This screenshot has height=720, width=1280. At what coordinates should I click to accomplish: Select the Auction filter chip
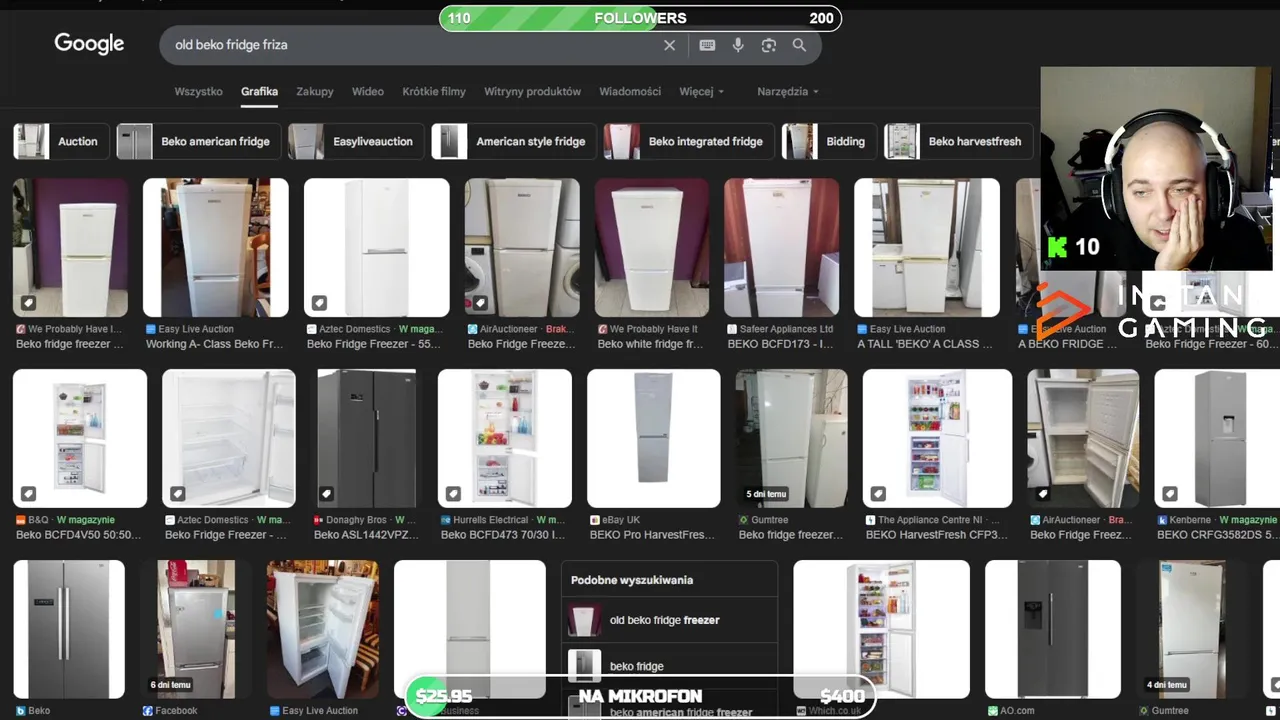(x=60, y=141)
